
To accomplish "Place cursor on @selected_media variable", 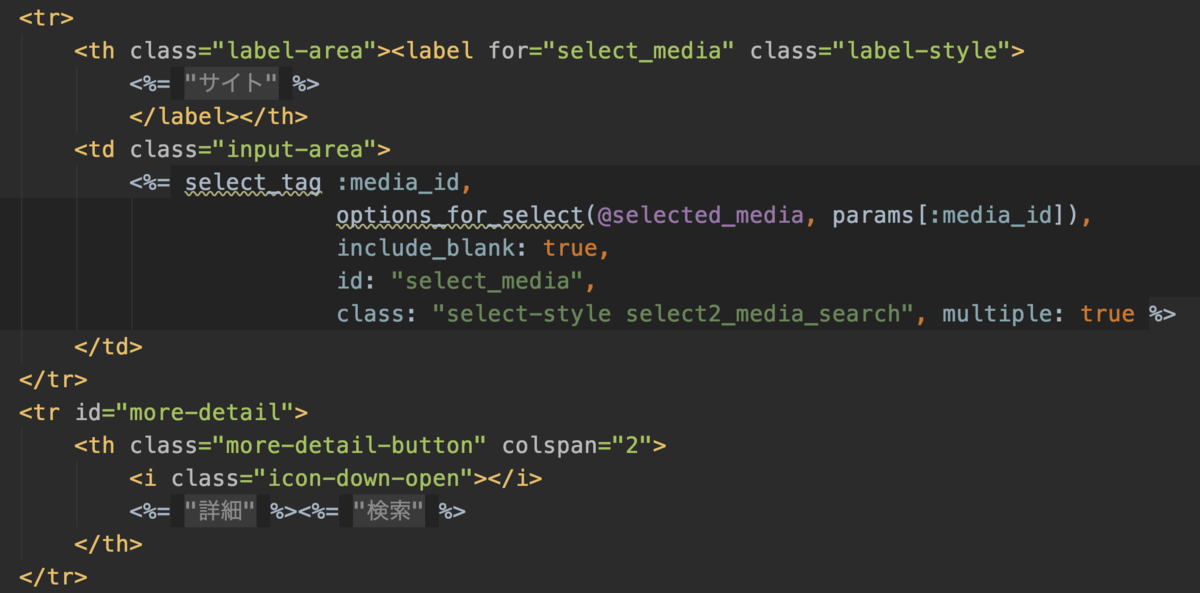I will (x=700, y=214).
